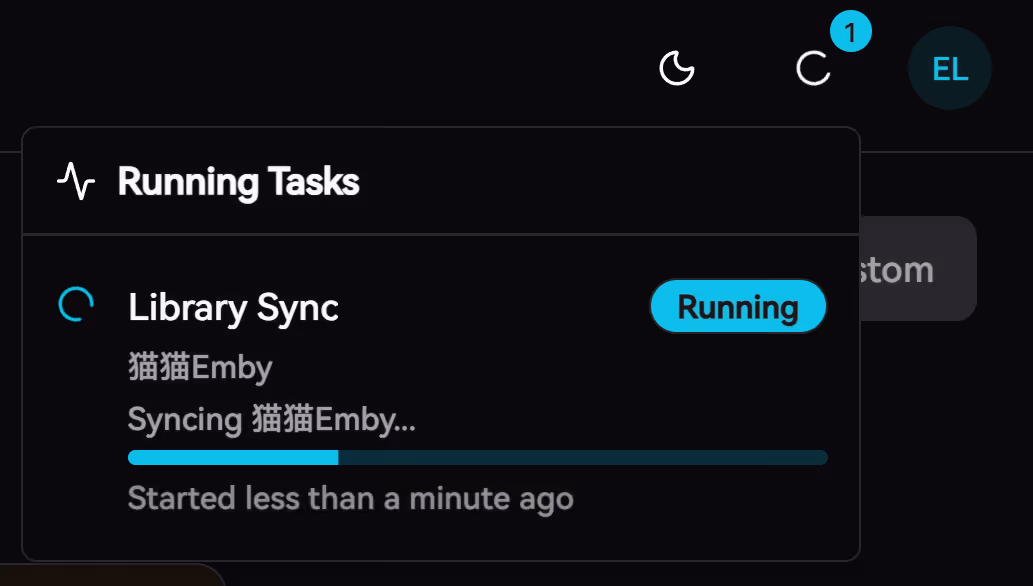This screenshot has height=586, width=1033.
Task: Click the unfilled portion of the sync progress bar
Action: [582, 457]
